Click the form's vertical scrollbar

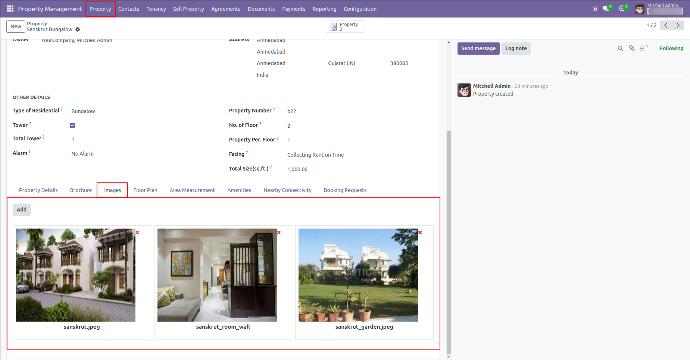[x=448, y=242]
